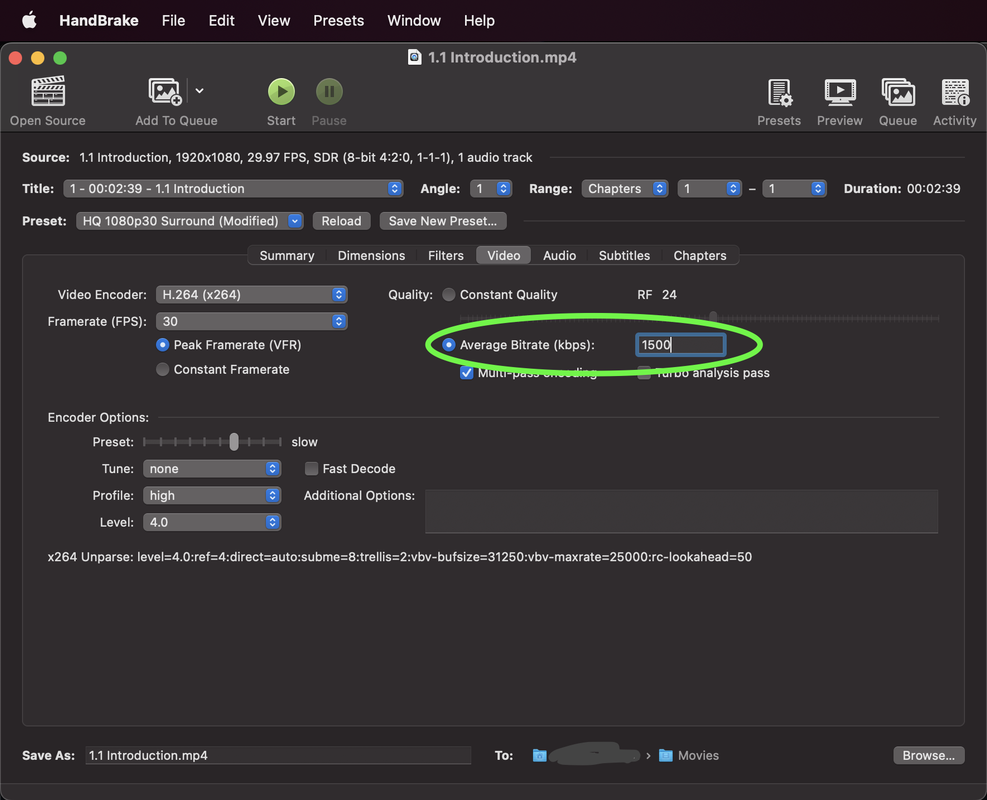Click the Pause encoding icon
This screenshot has width=987, height=800.
(x=329, y=91)
